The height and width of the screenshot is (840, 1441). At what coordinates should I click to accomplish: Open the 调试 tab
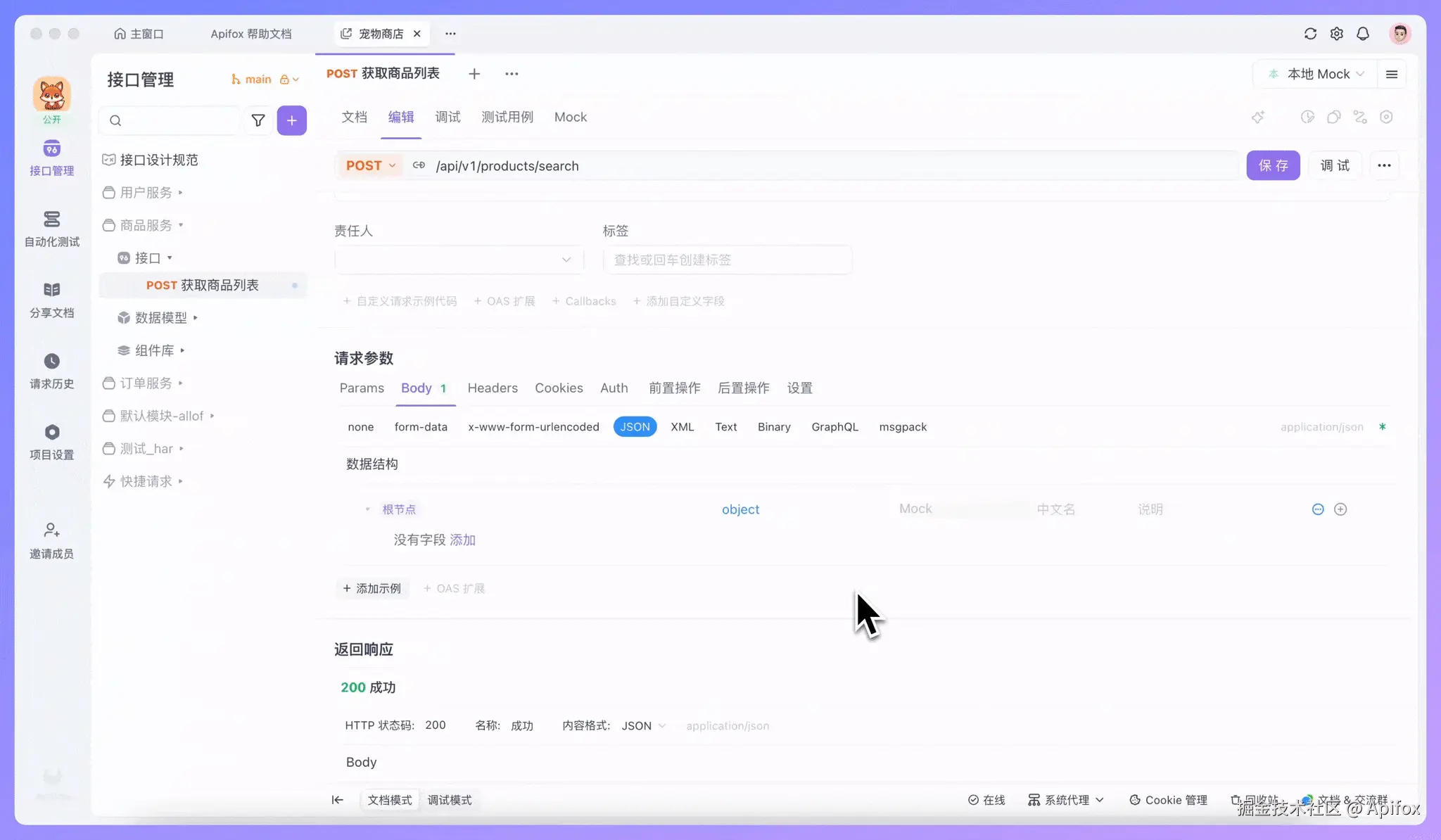pyautogui.click(x=447, y=117)
